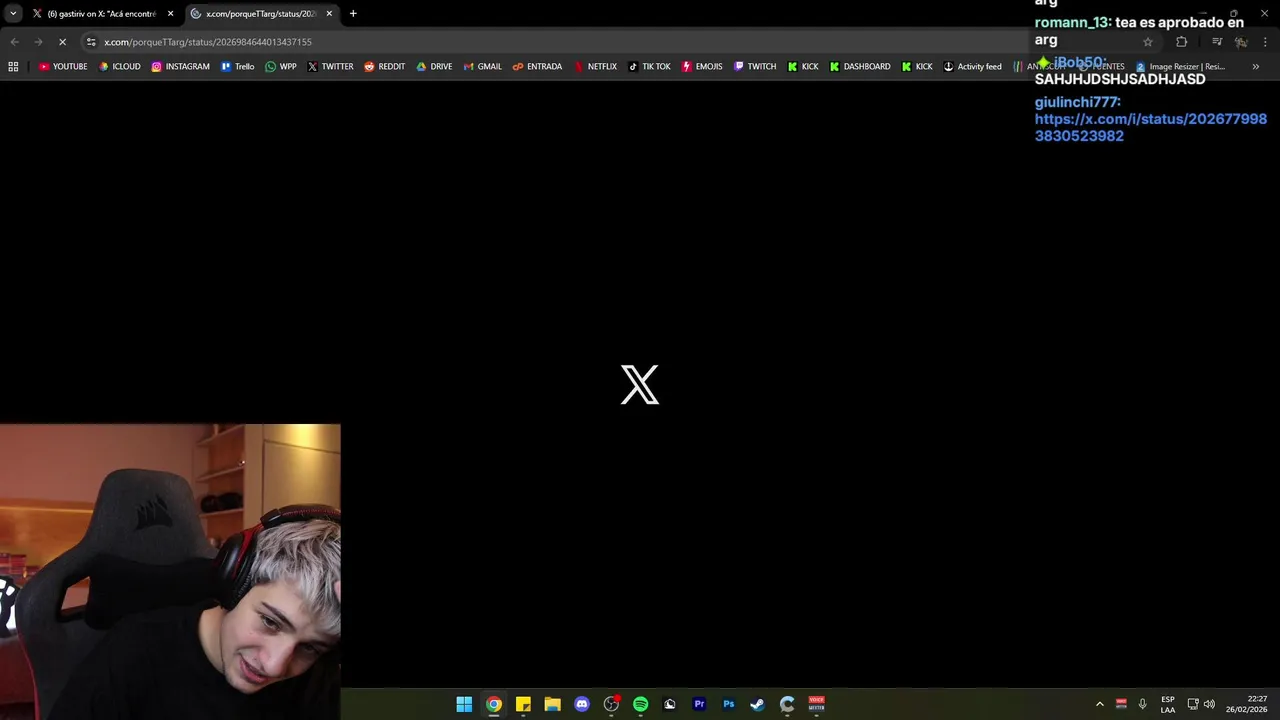Open Sticky Notes from the taskbar
This screenshot has height=720, width=1280.
[523, 704]
